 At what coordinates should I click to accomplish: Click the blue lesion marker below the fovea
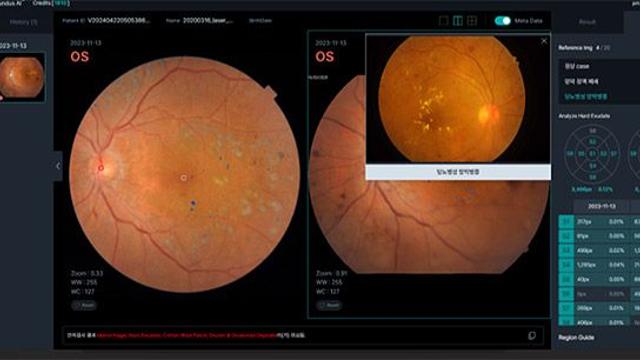pos(193,203)
